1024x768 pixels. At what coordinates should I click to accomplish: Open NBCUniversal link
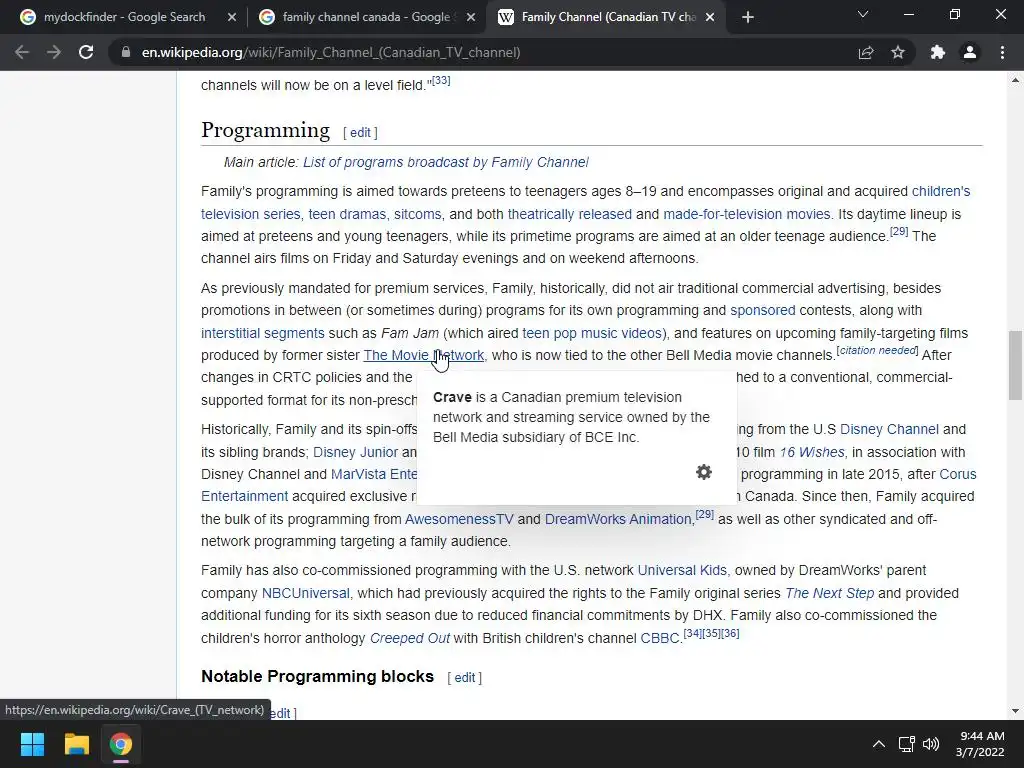pyautogui.click(x=306, y=594)
